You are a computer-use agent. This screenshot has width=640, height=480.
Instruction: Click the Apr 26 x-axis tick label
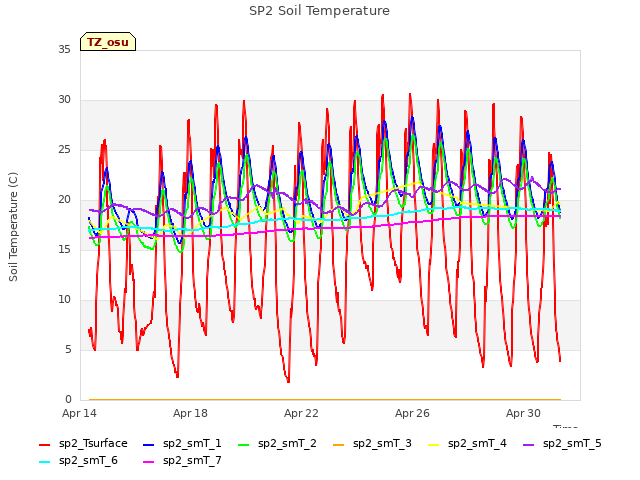pos(412,413)
